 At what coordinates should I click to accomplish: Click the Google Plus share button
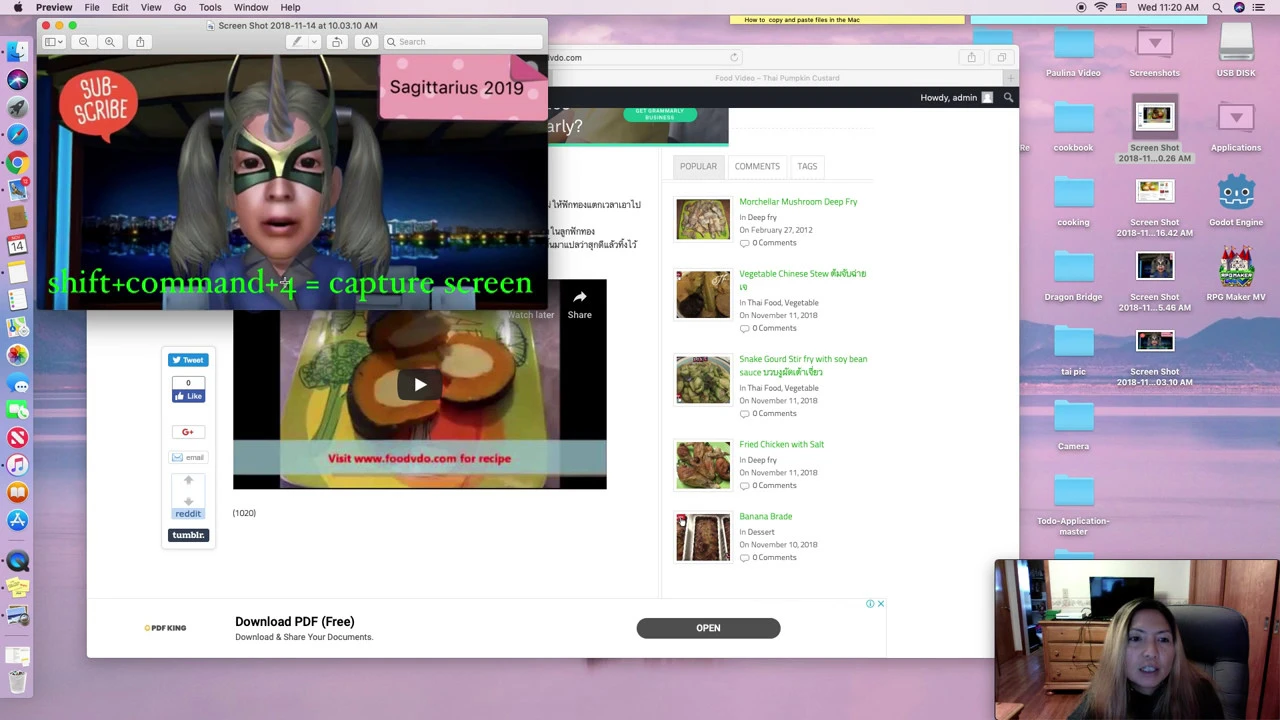pyautogui.click(x=188, y=432)
